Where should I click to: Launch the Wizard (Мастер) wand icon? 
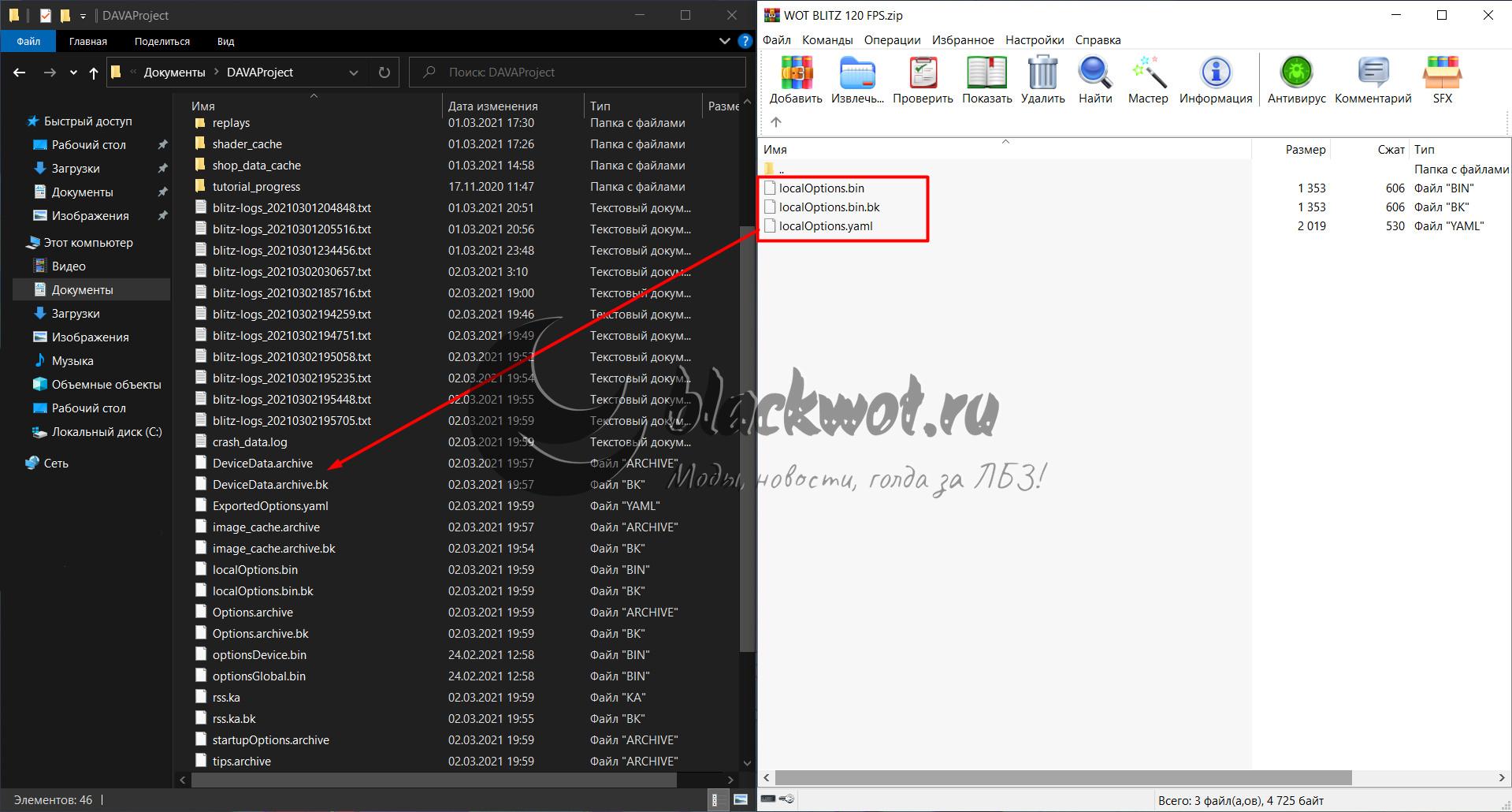pos(1148,73)
